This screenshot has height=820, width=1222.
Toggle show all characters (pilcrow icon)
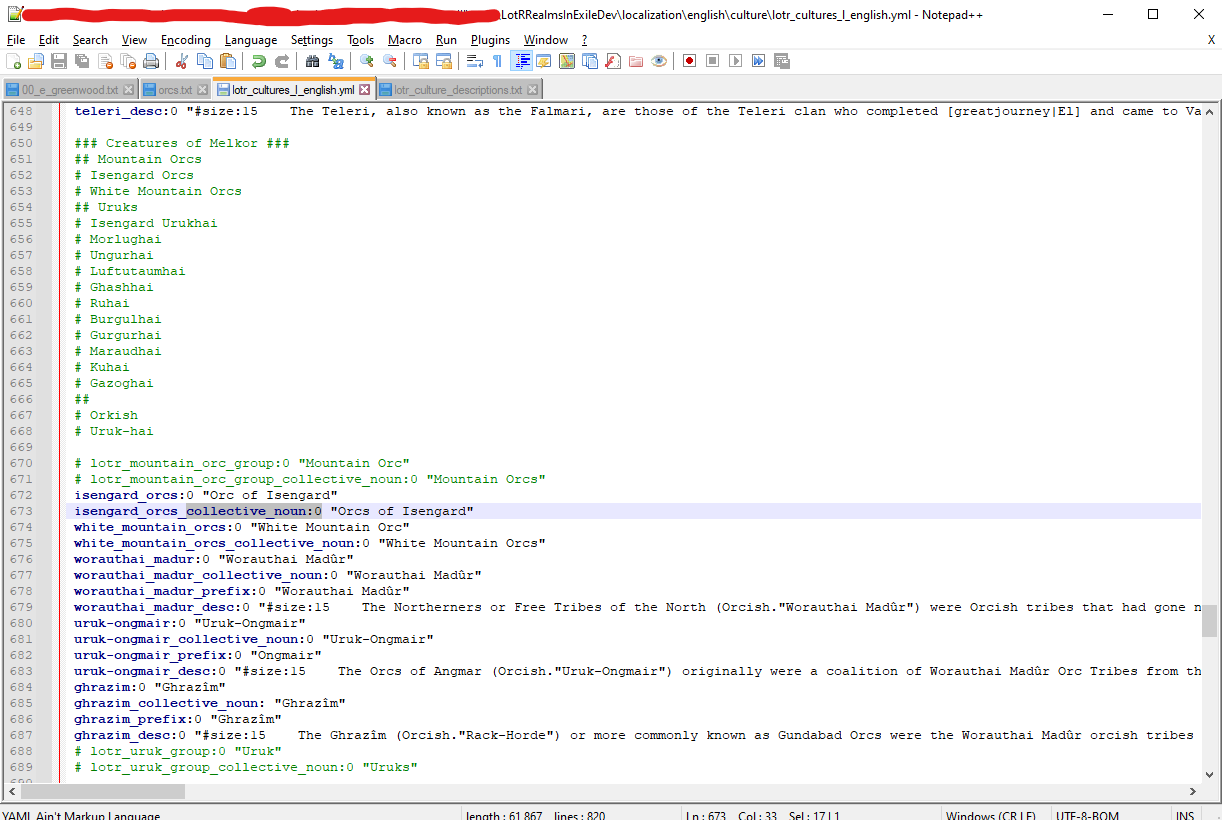(x=497, y=61)
